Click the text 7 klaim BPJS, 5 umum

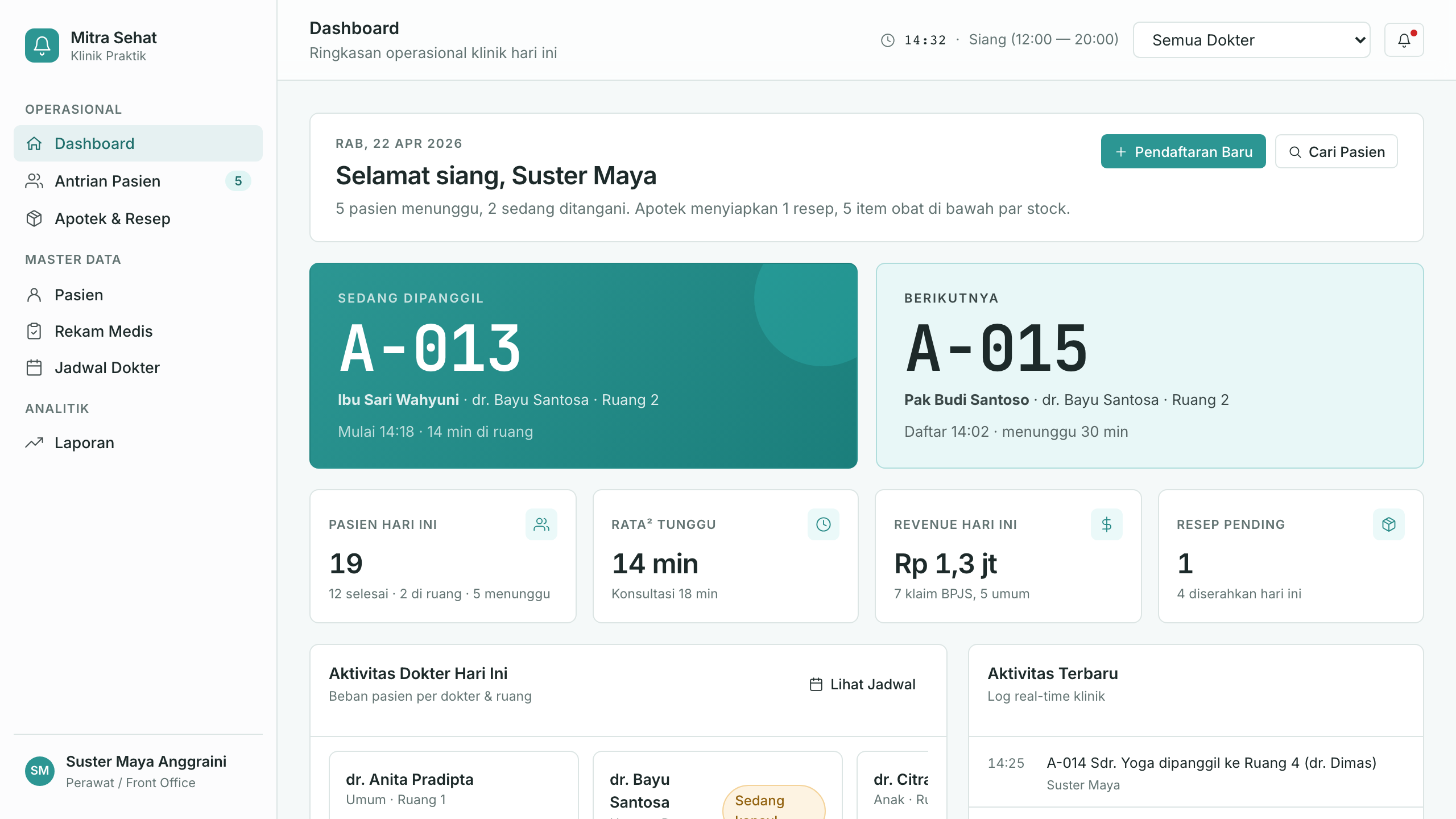(962, 594)
